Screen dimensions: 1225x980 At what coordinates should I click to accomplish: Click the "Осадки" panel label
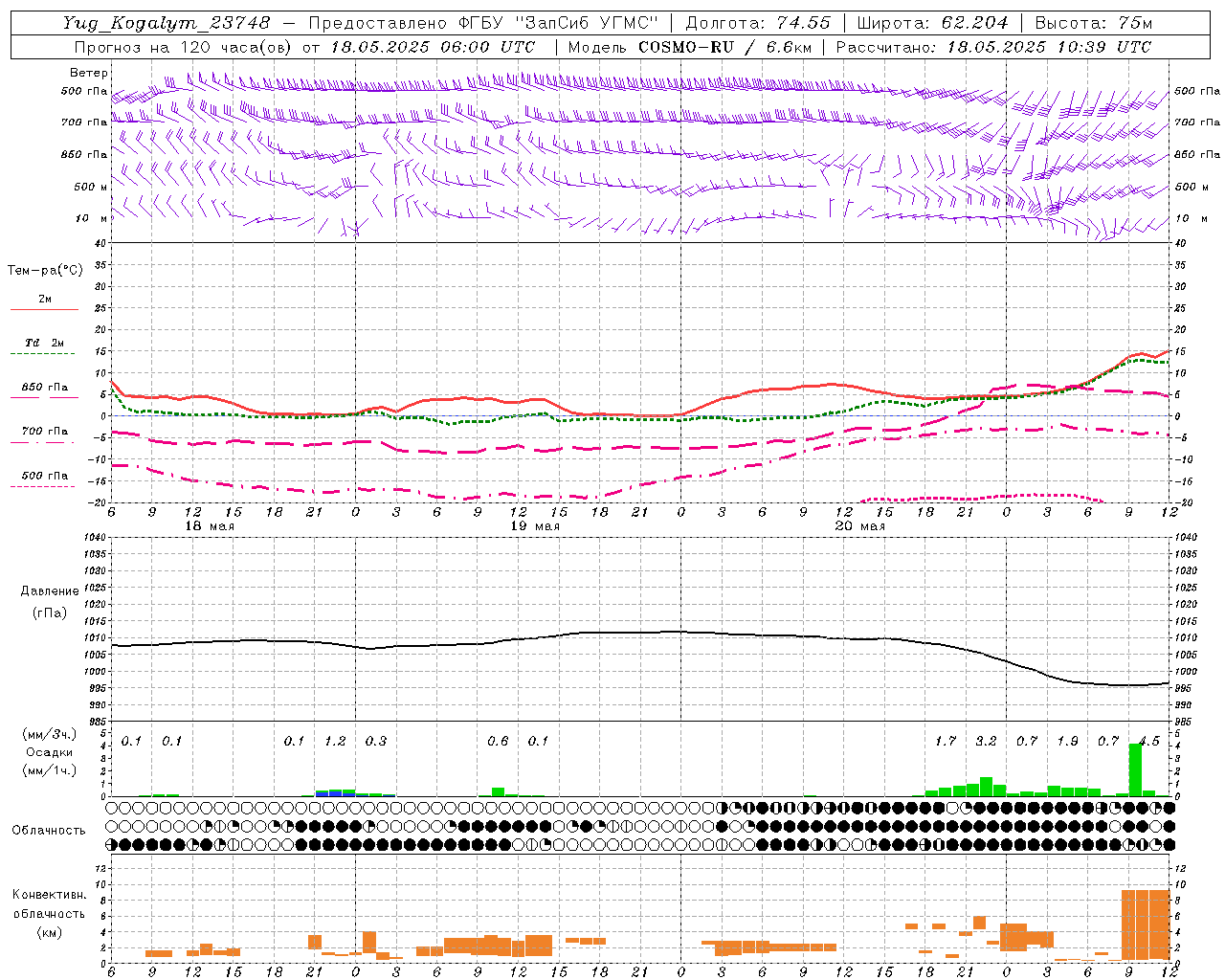click(49, 752)
